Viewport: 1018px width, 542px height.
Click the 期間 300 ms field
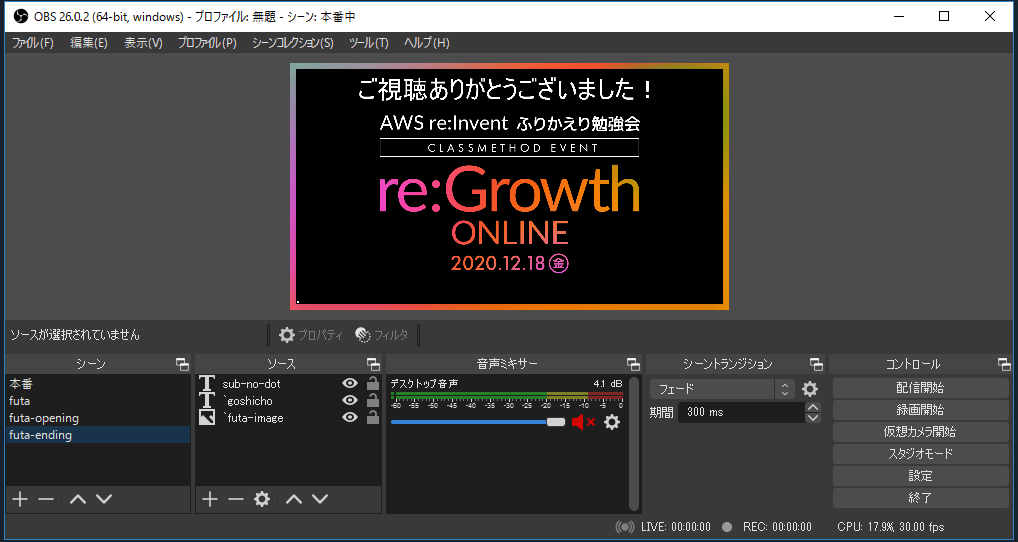tap(741, 412)
